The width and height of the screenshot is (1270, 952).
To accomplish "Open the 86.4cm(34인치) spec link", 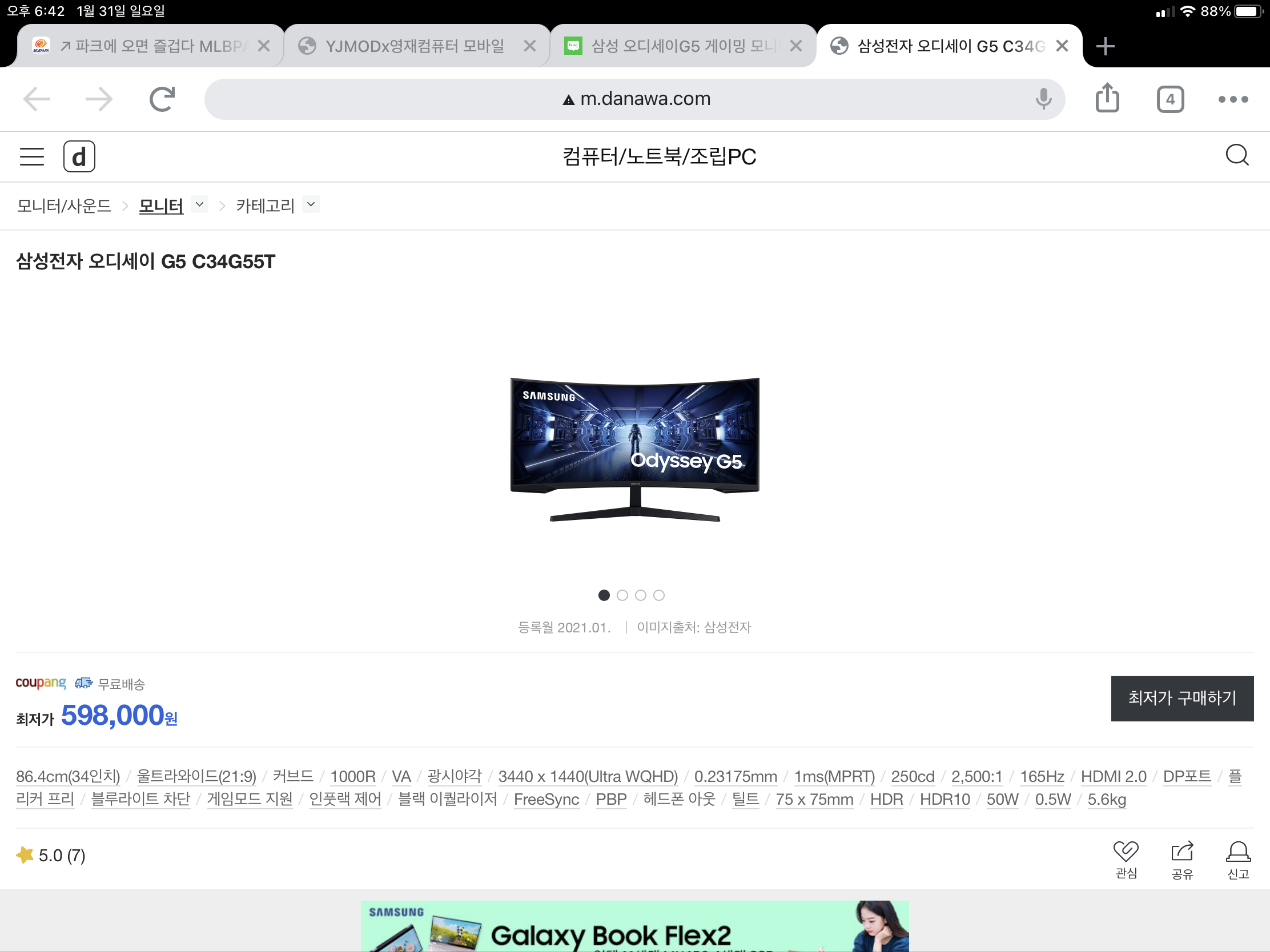I will 68,776.
